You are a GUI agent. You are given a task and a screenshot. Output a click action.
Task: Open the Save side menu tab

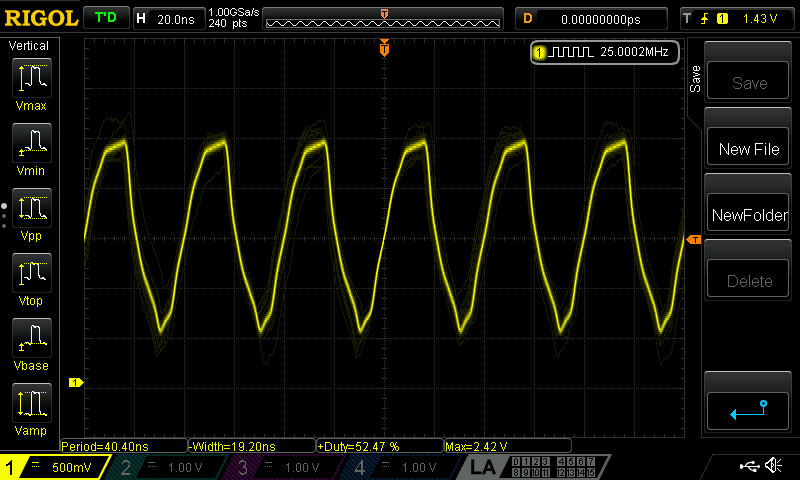point(695,79)
